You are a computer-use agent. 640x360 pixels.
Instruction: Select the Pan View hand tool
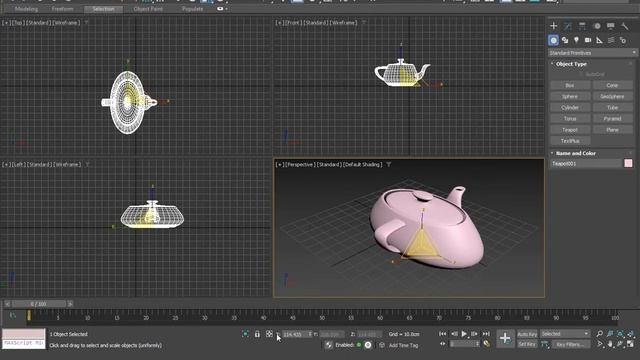pyautogui.click(x=610, y=344)
